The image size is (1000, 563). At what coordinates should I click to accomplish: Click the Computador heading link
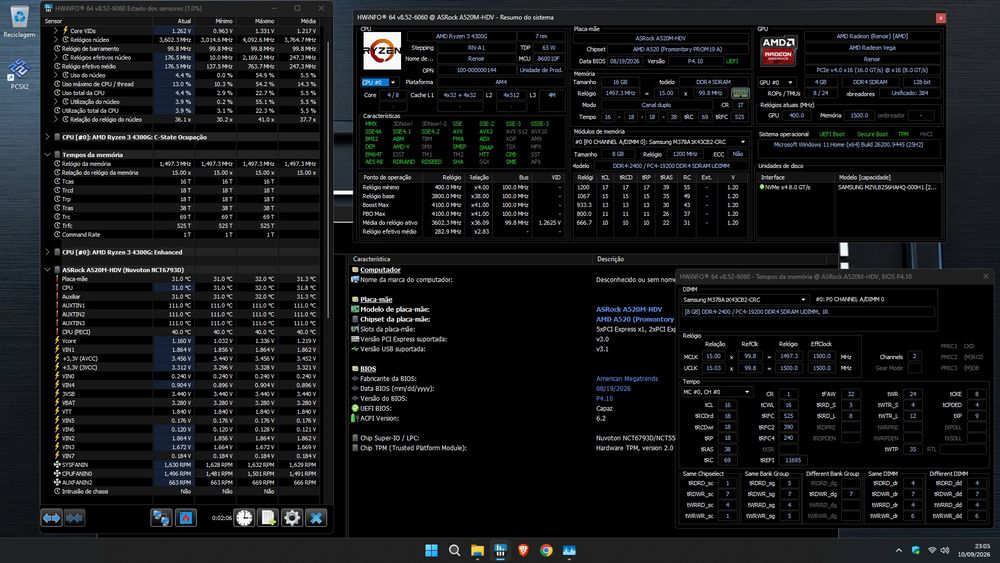(380, 270)
